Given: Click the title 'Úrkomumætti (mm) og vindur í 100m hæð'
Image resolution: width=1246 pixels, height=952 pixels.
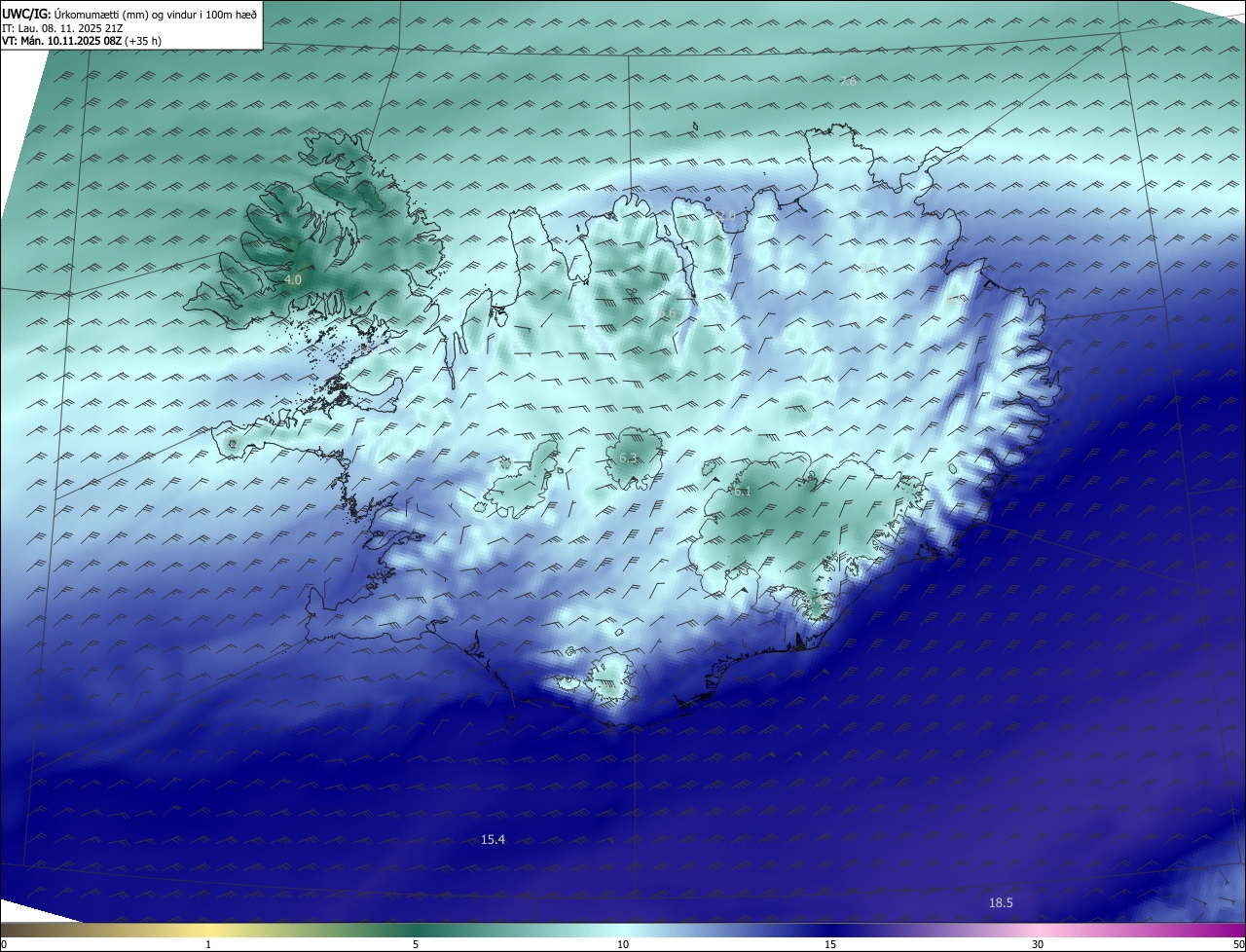Looking at the screenshot, I should 155,14.
